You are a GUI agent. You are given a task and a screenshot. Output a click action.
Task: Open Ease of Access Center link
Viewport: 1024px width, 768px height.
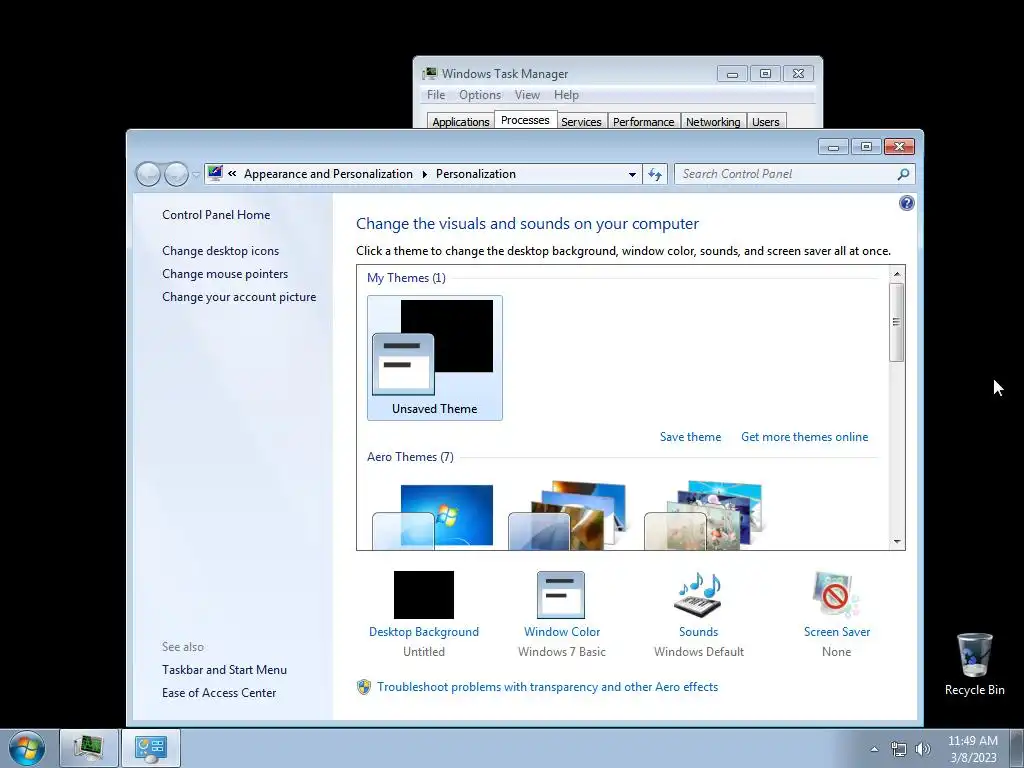pos(219,693)
